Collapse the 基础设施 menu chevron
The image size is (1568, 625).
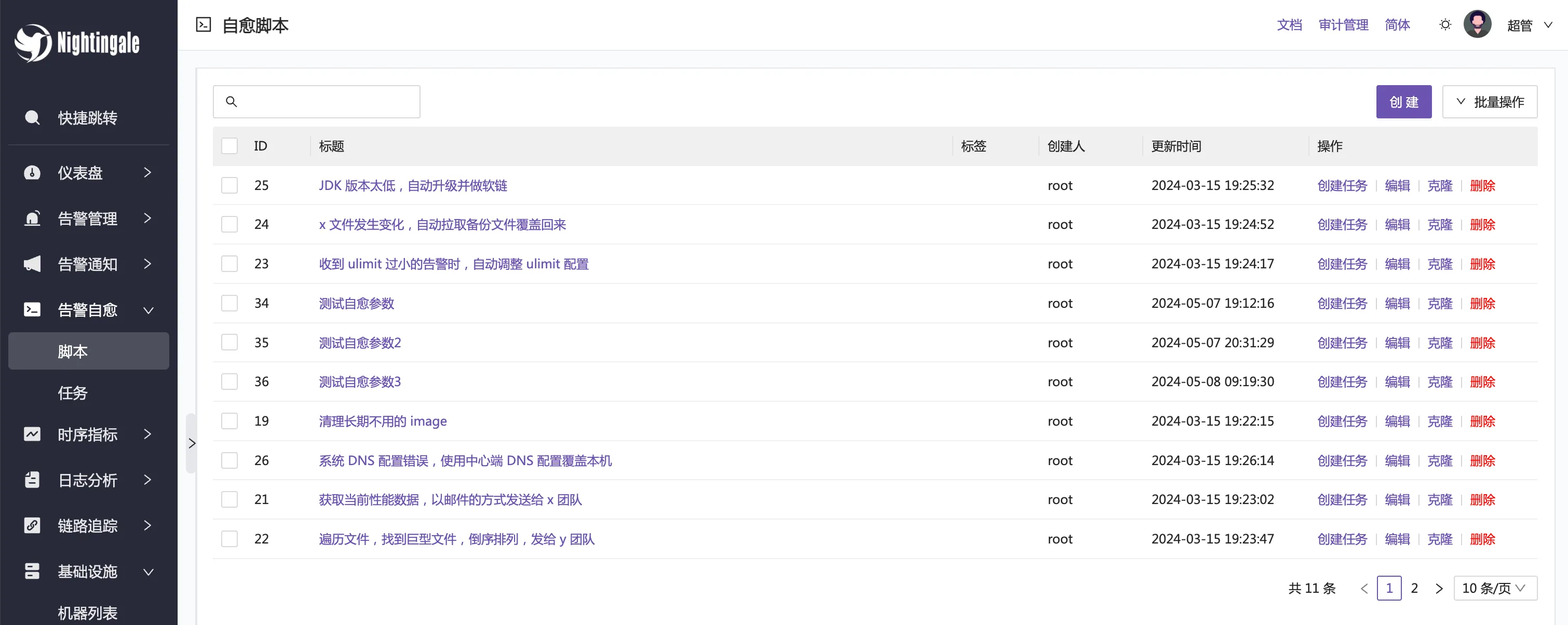point(148,572)
